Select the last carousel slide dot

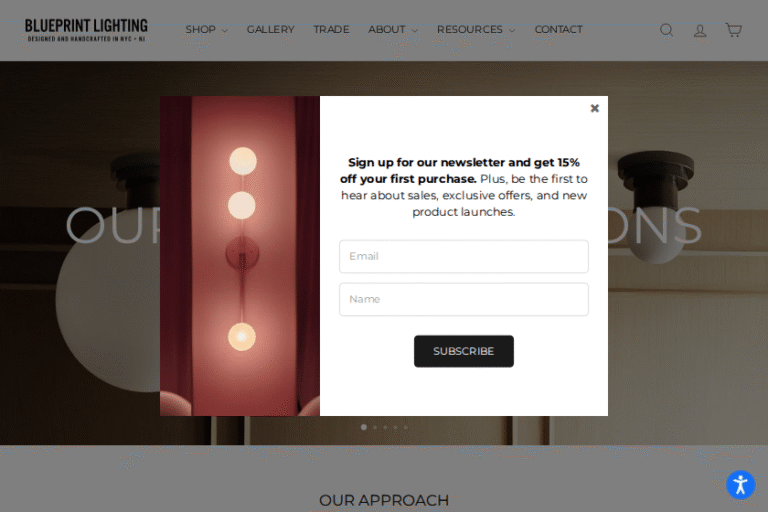click(406, 427)
